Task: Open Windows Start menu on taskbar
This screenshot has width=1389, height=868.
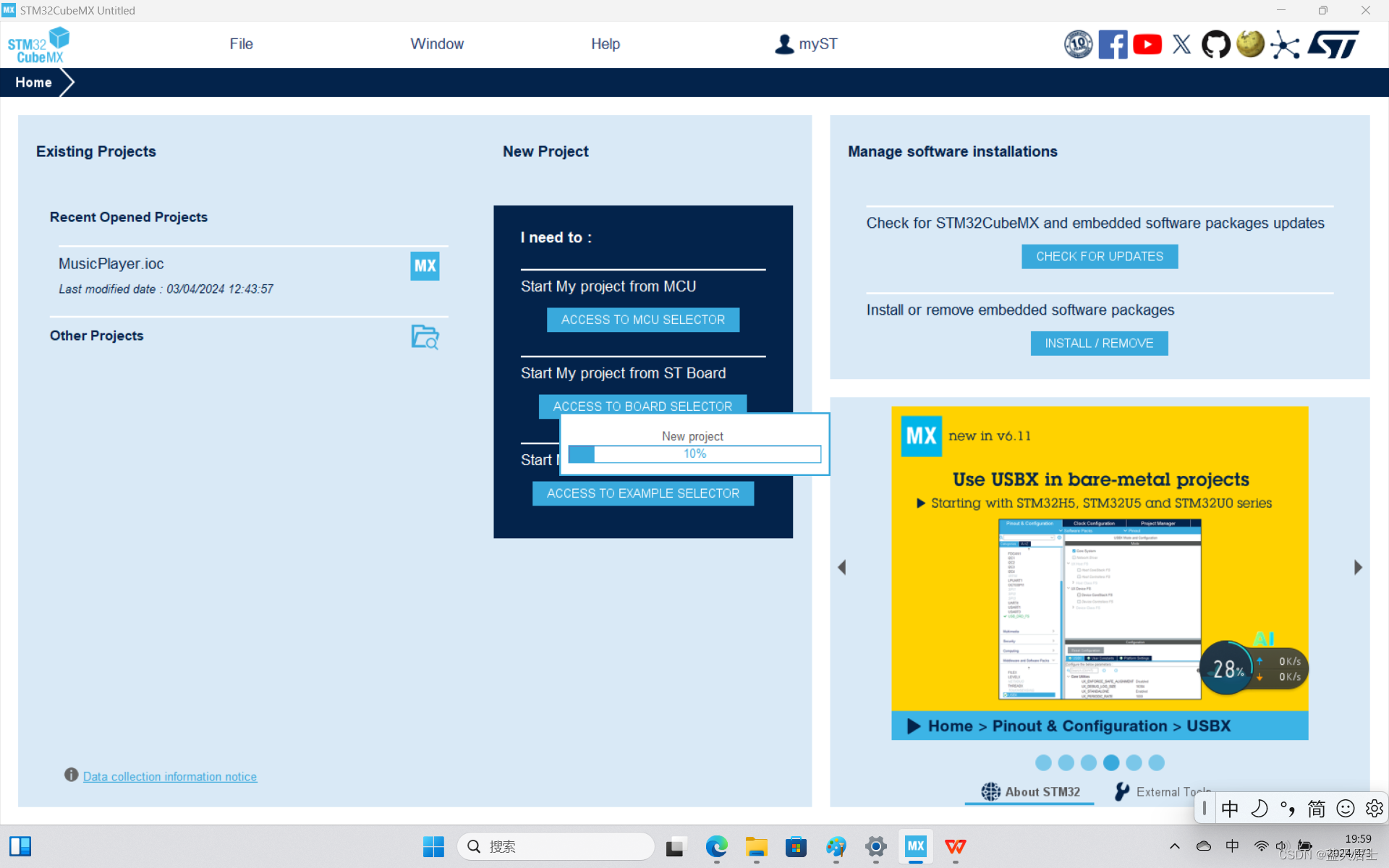Action: click(x=433, y=846)
